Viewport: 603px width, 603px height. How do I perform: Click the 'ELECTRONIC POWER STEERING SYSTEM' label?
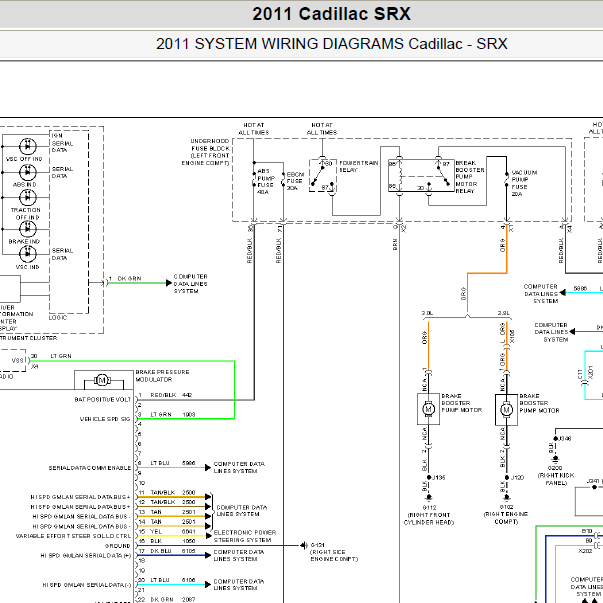pyautogui.click(x=245, y=536)
